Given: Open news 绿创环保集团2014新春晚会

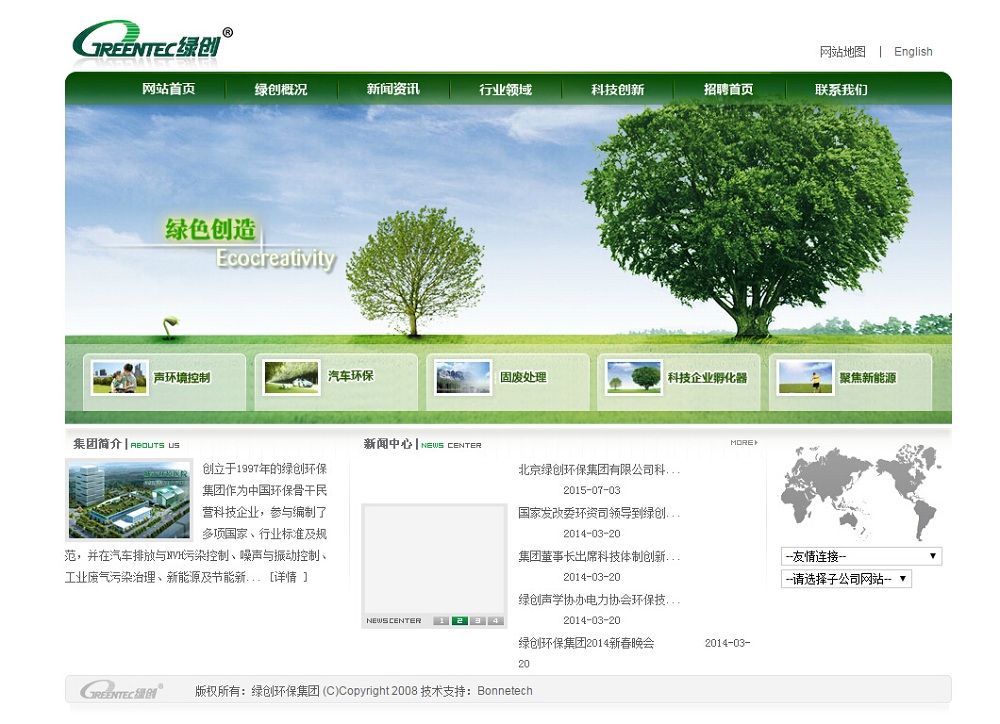Looking at the screenshot, I should pos(586,643).
